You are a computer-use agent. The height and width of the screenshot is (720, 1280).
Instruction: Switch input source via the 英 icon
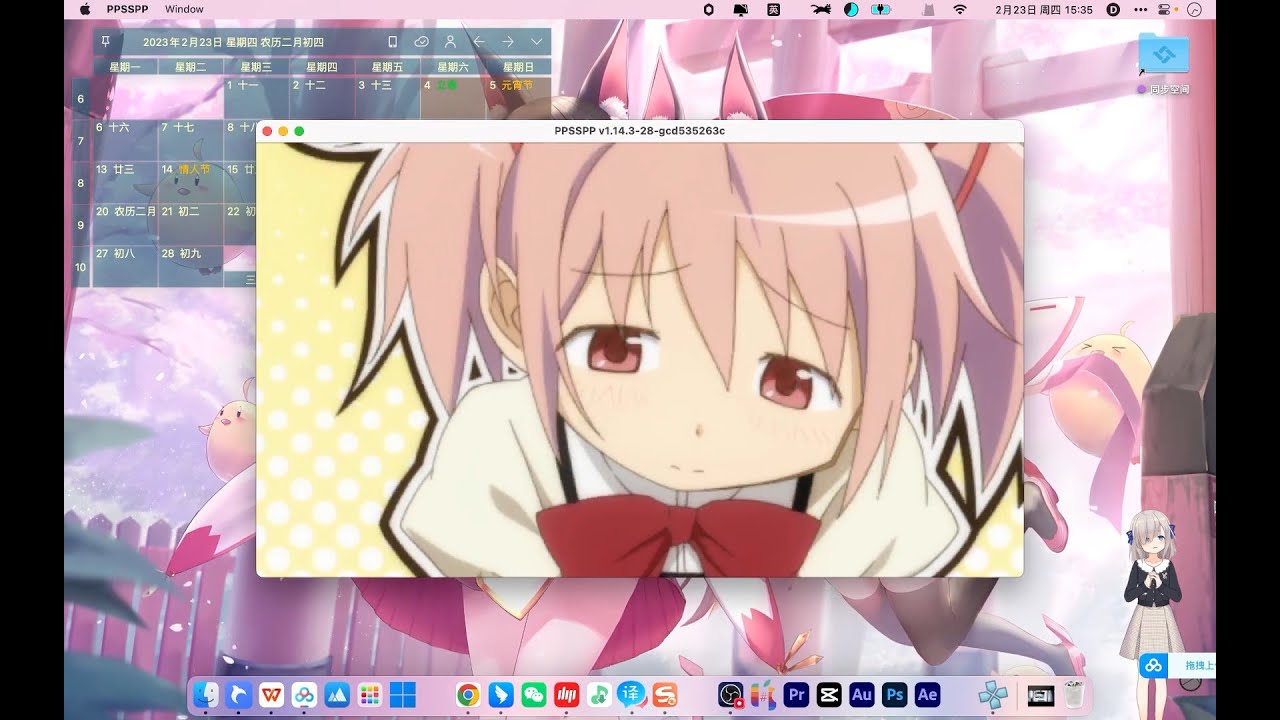click(774, 9)
